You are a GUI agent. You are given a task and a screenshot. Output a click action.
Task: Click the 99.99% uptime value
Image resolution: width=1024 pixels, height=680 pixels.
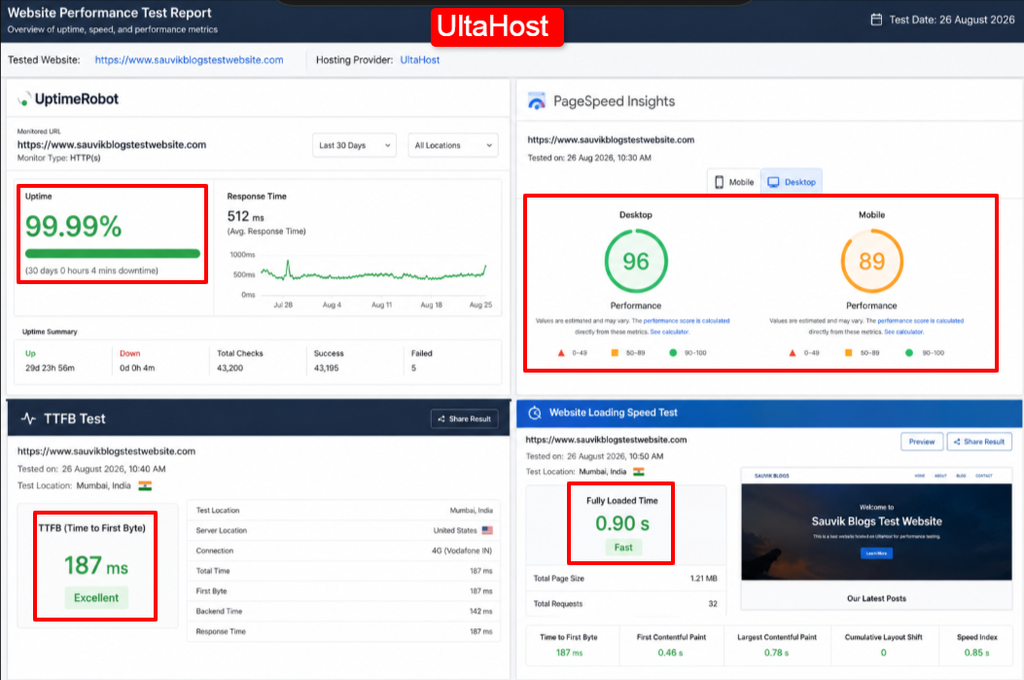click(x=73, y=227)
